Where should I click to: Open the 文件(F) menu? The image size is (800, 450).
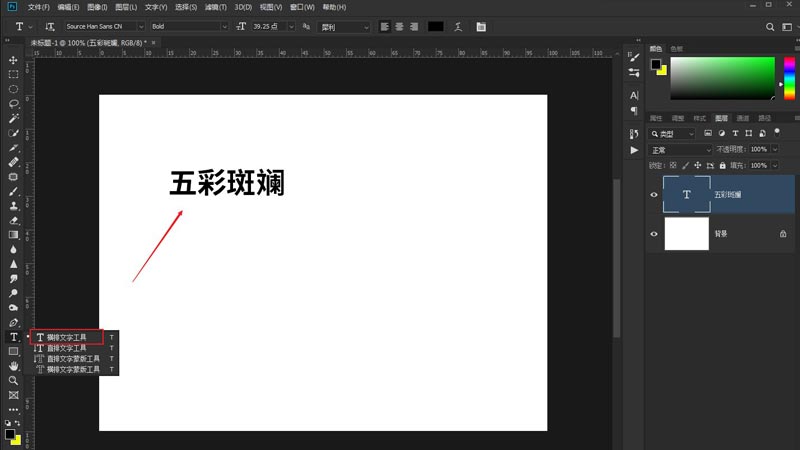click(39, 7)
